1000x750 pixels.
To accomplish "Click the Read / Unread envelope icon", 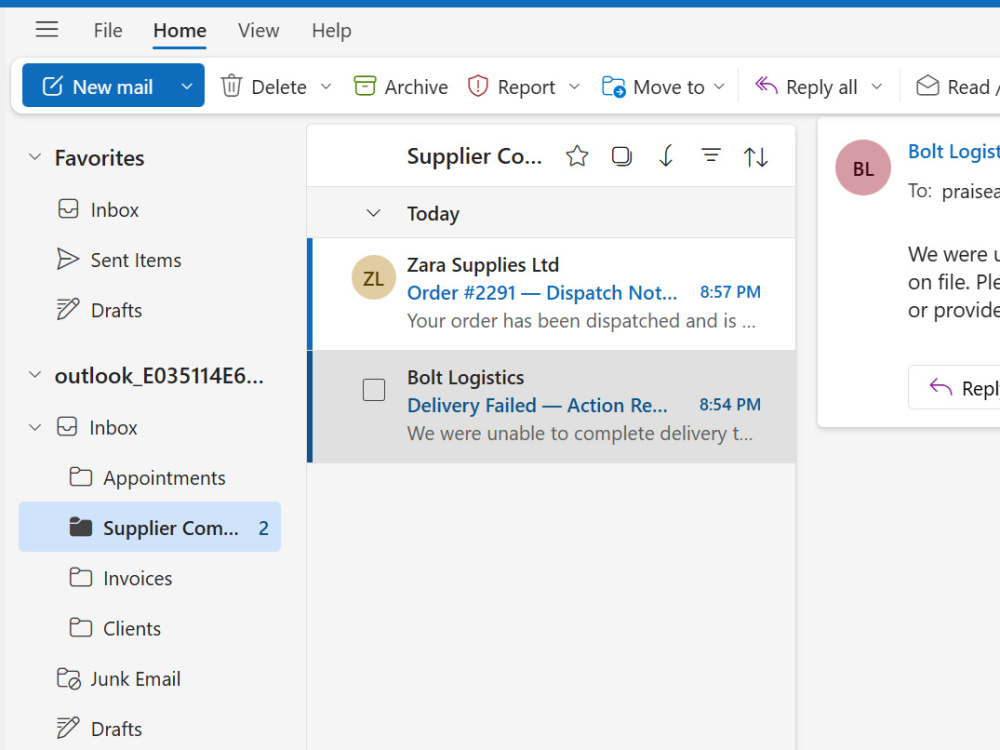I will (x=927, y=85).
